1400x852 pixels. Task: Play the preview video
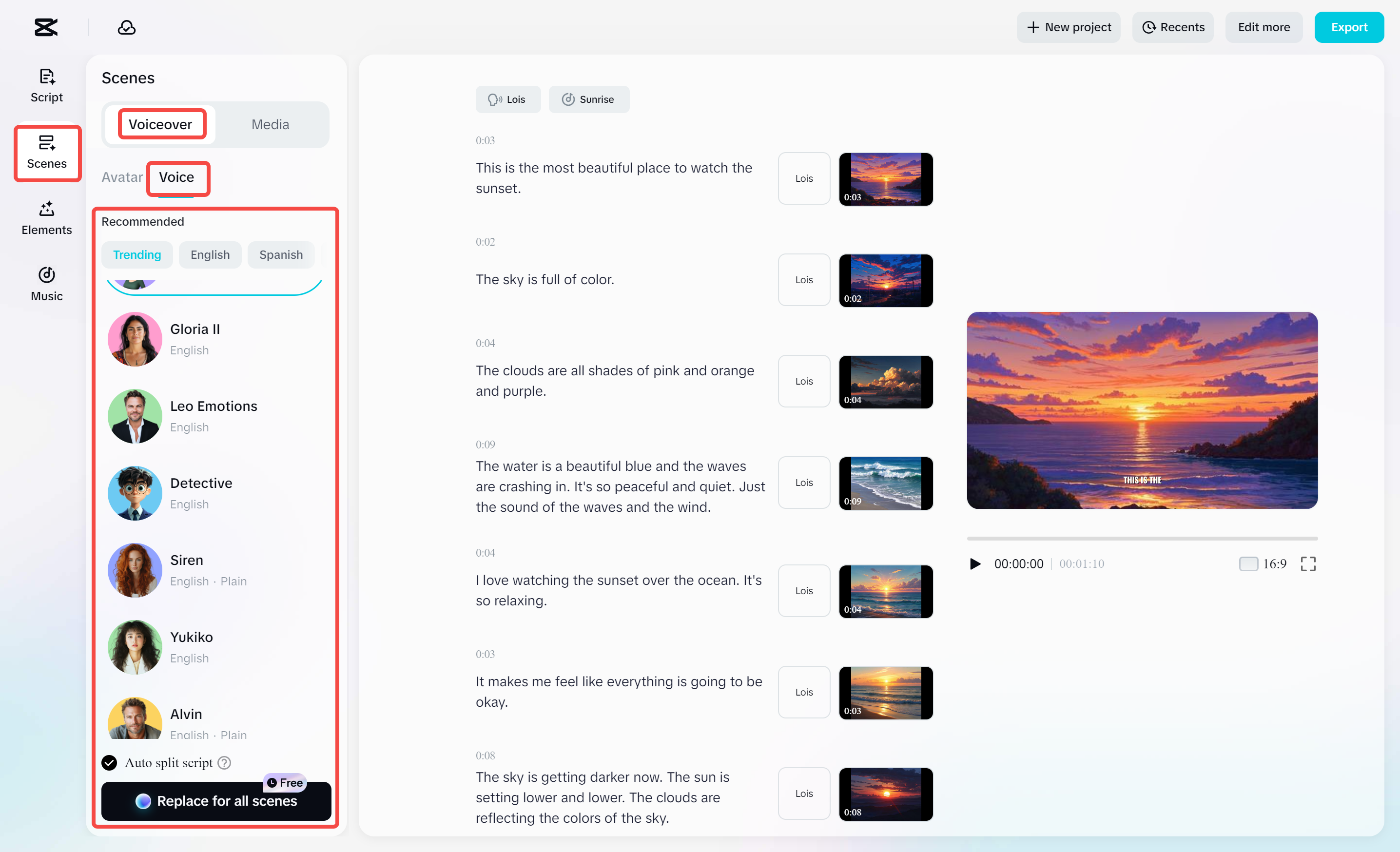[975, 563]
